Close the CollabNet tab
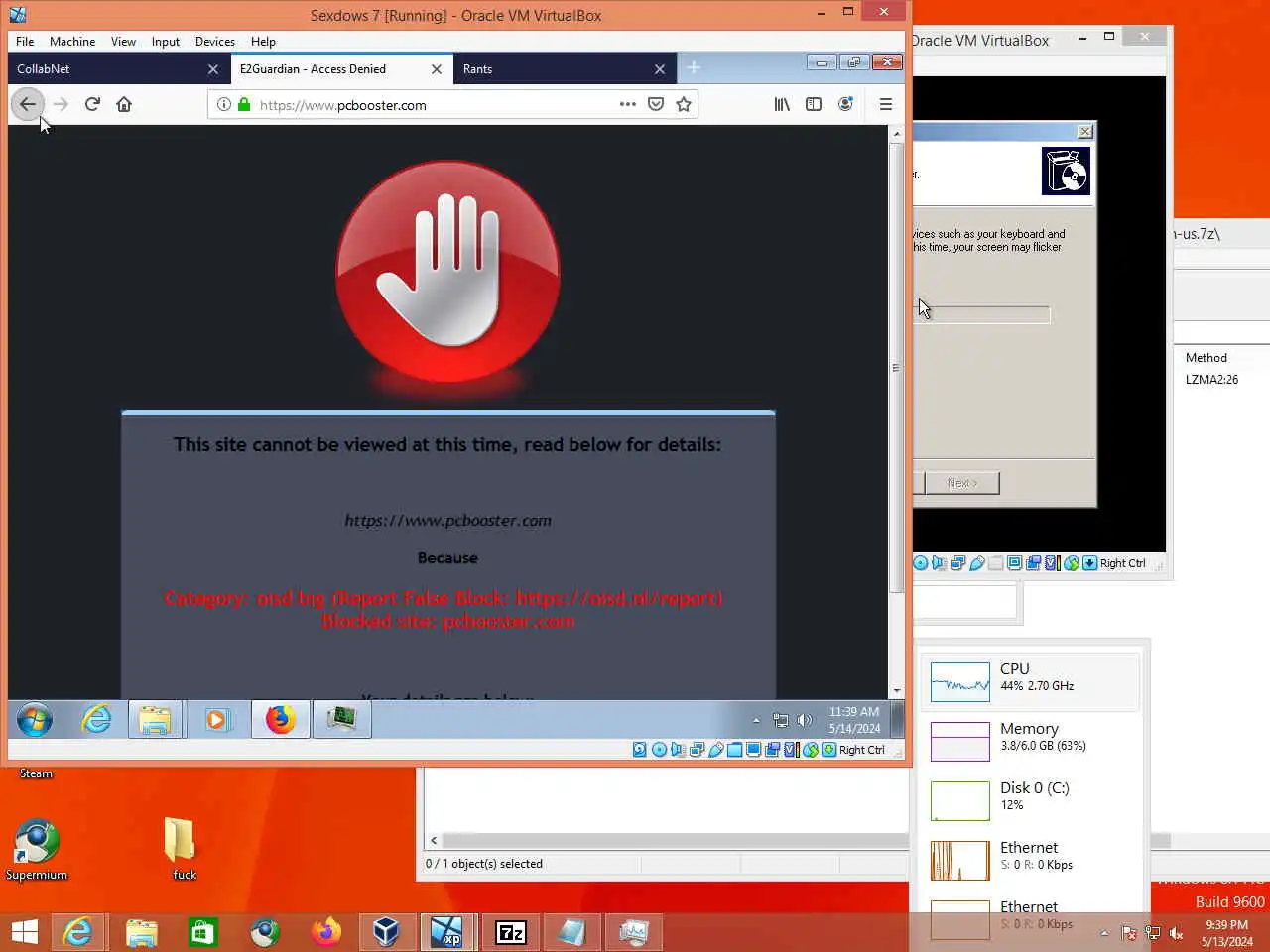The image size is (1270, 952). point(213,69)
